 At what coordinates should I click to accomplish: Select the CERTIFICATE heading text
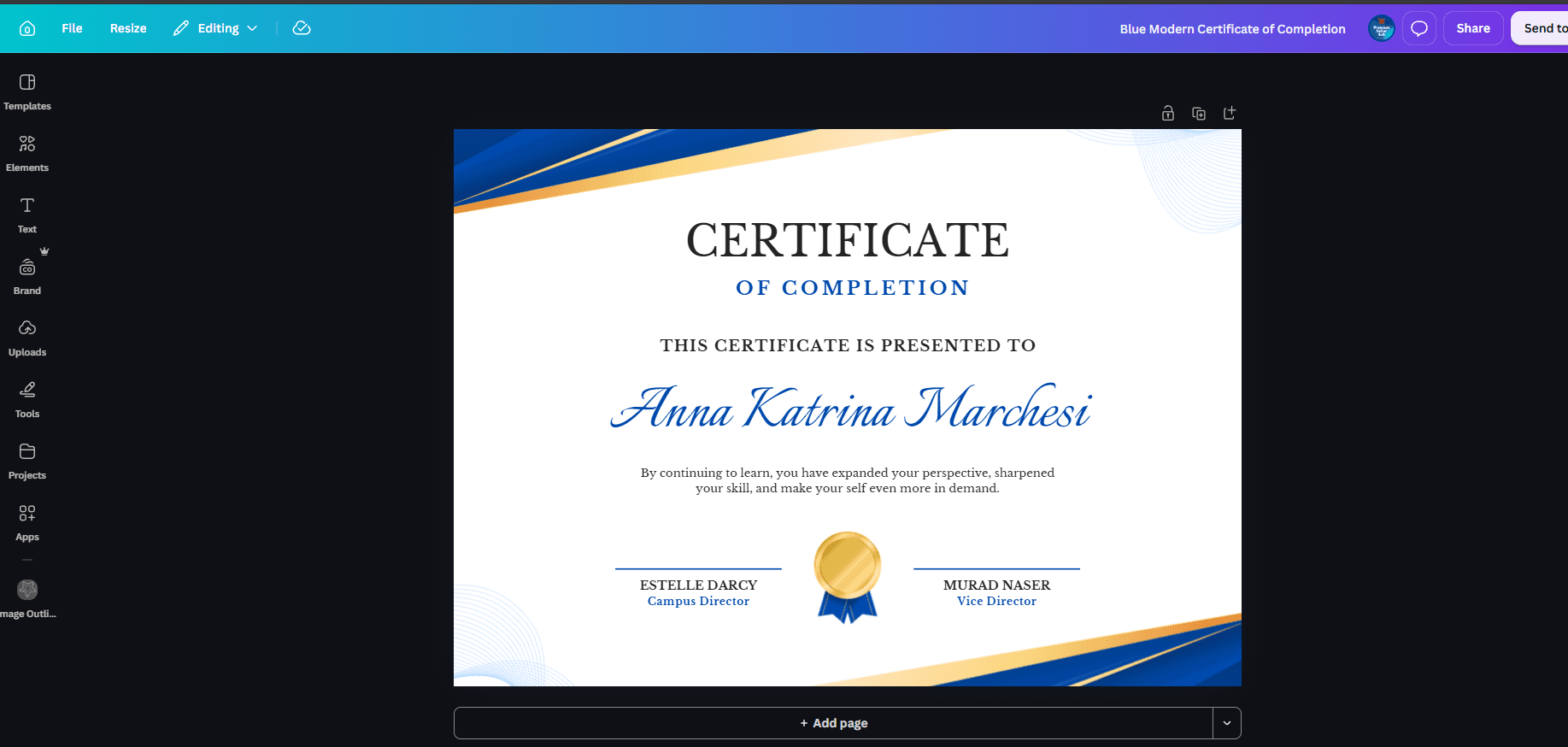pyautogui.click(x=848, y=240)
